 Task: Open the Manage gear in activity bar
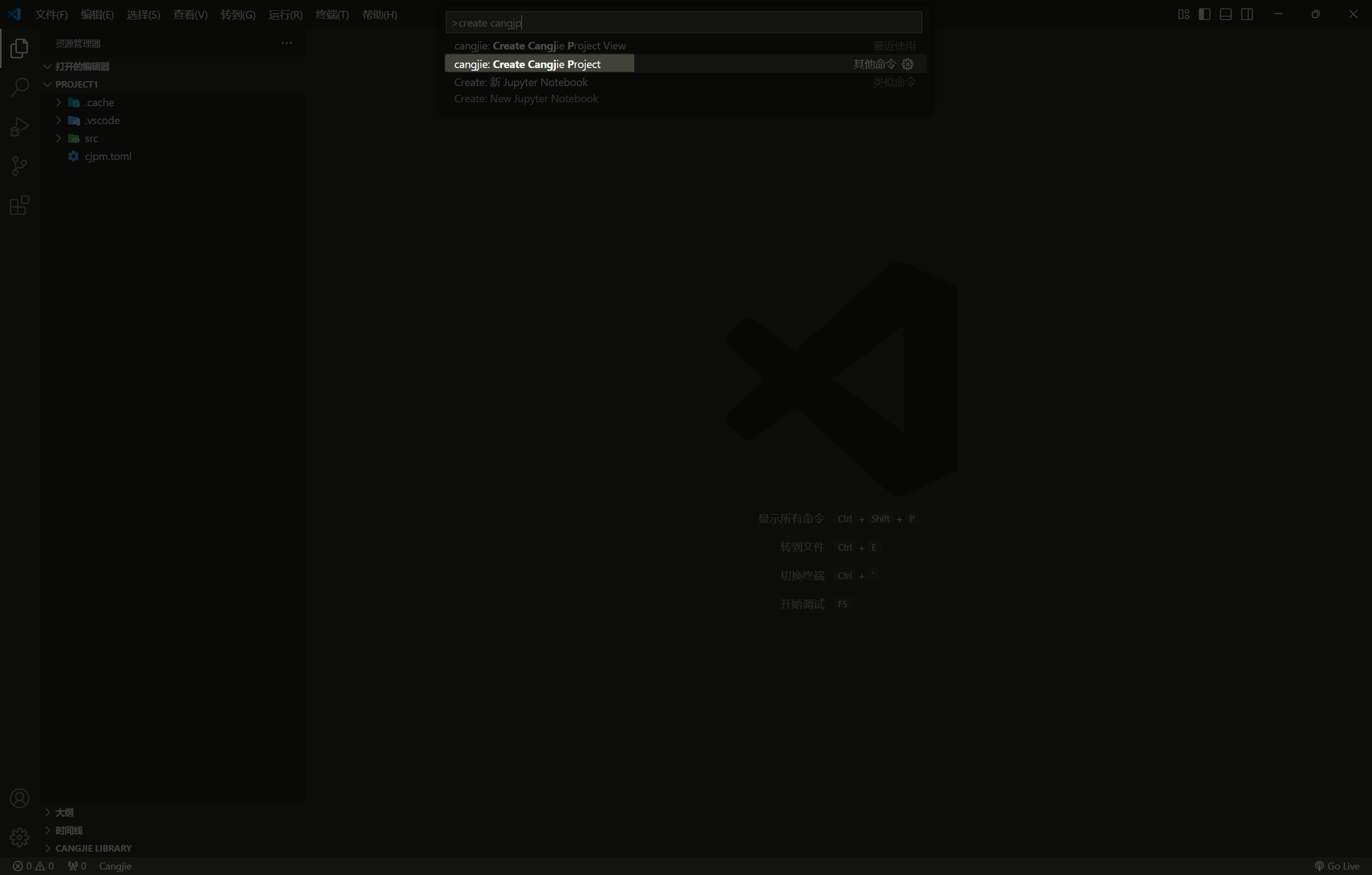click(x=20, y=837)
